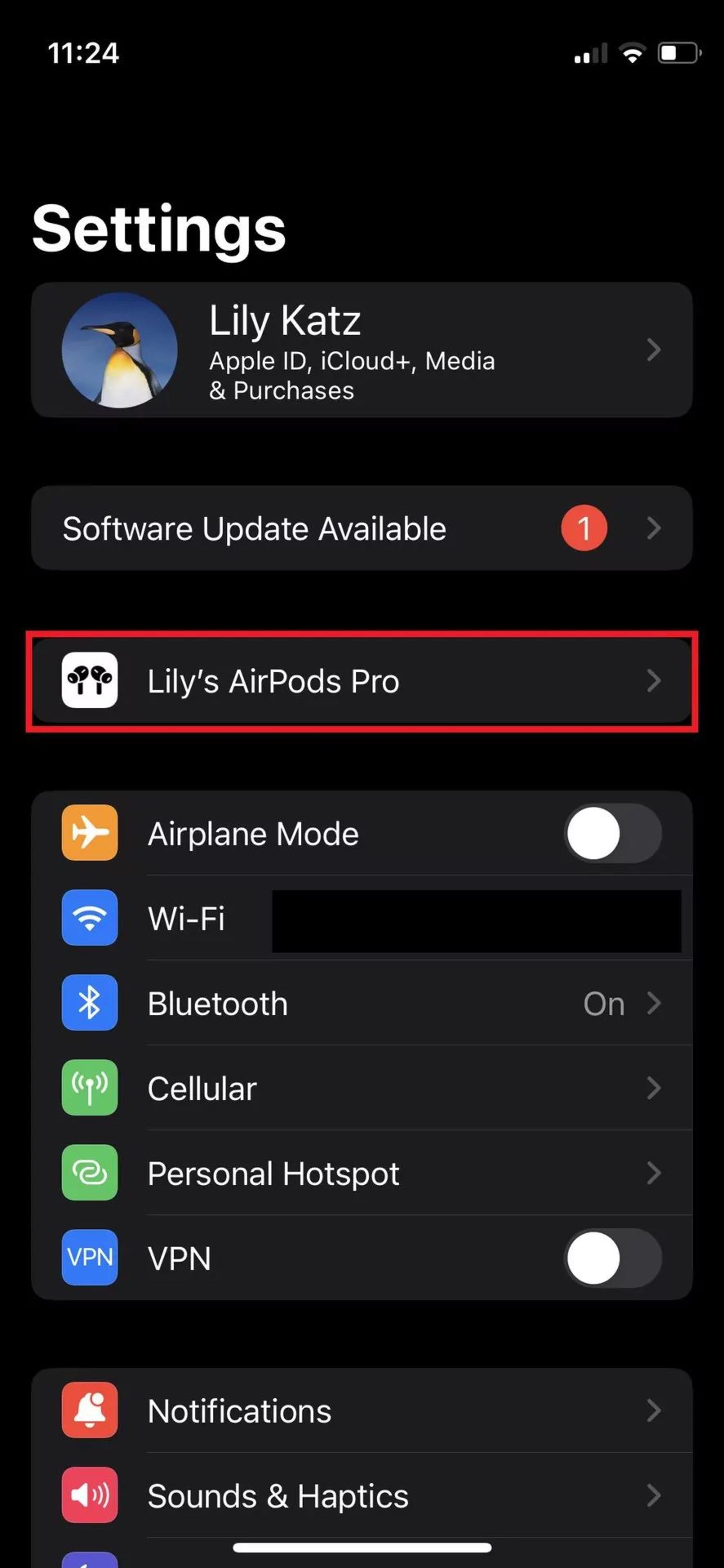724x1568 pixels.
Task: Open Airplane Mode settings row
Action: coord(362,833)
